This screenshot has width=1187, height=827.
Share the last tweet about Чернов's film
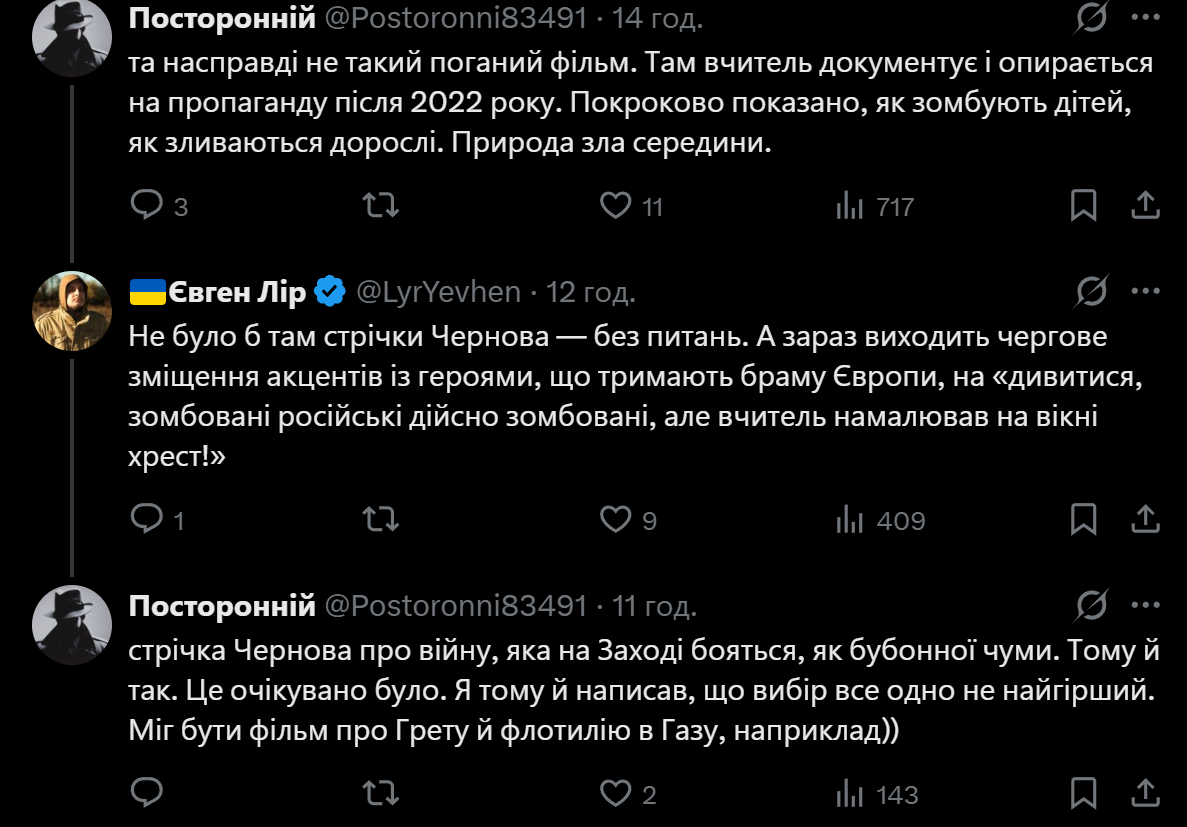(1144, 793)
